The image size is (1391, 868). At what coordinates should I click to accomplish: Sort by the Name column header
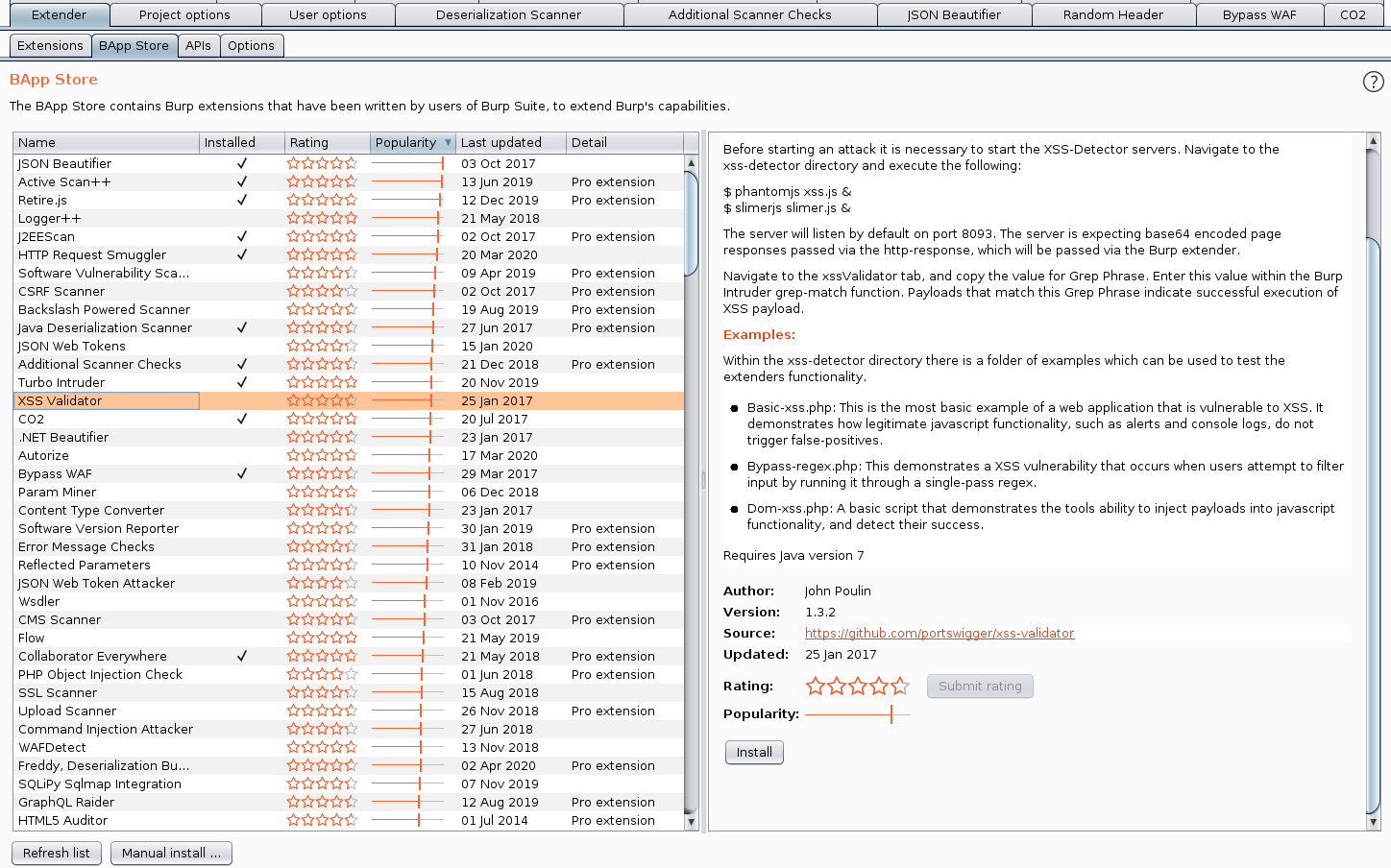106,142
